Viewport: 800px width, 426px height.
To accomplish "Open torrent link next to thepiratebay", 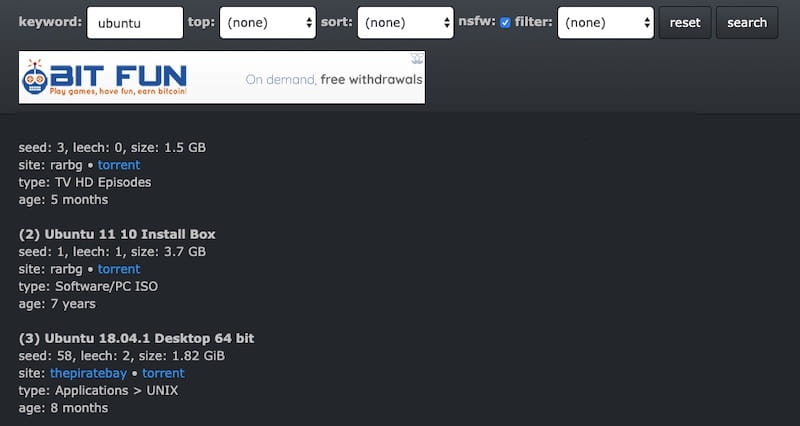I will tap(163, 373).
